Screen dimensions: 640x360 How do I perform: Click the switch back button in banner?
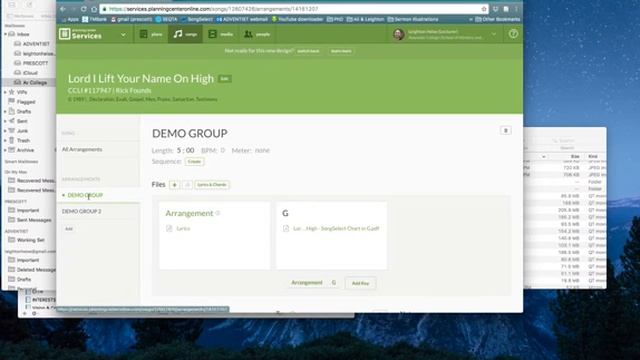click(308, 51)
